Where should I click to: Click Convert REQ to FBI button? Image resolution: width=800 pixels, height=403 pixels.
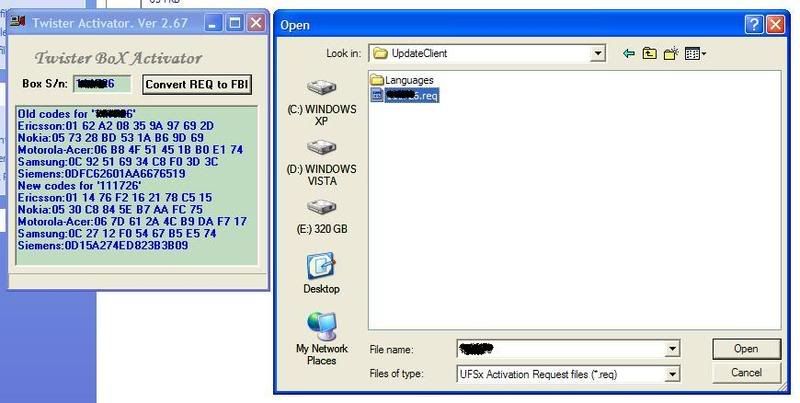pyautogui.click(x=197, y=85)
